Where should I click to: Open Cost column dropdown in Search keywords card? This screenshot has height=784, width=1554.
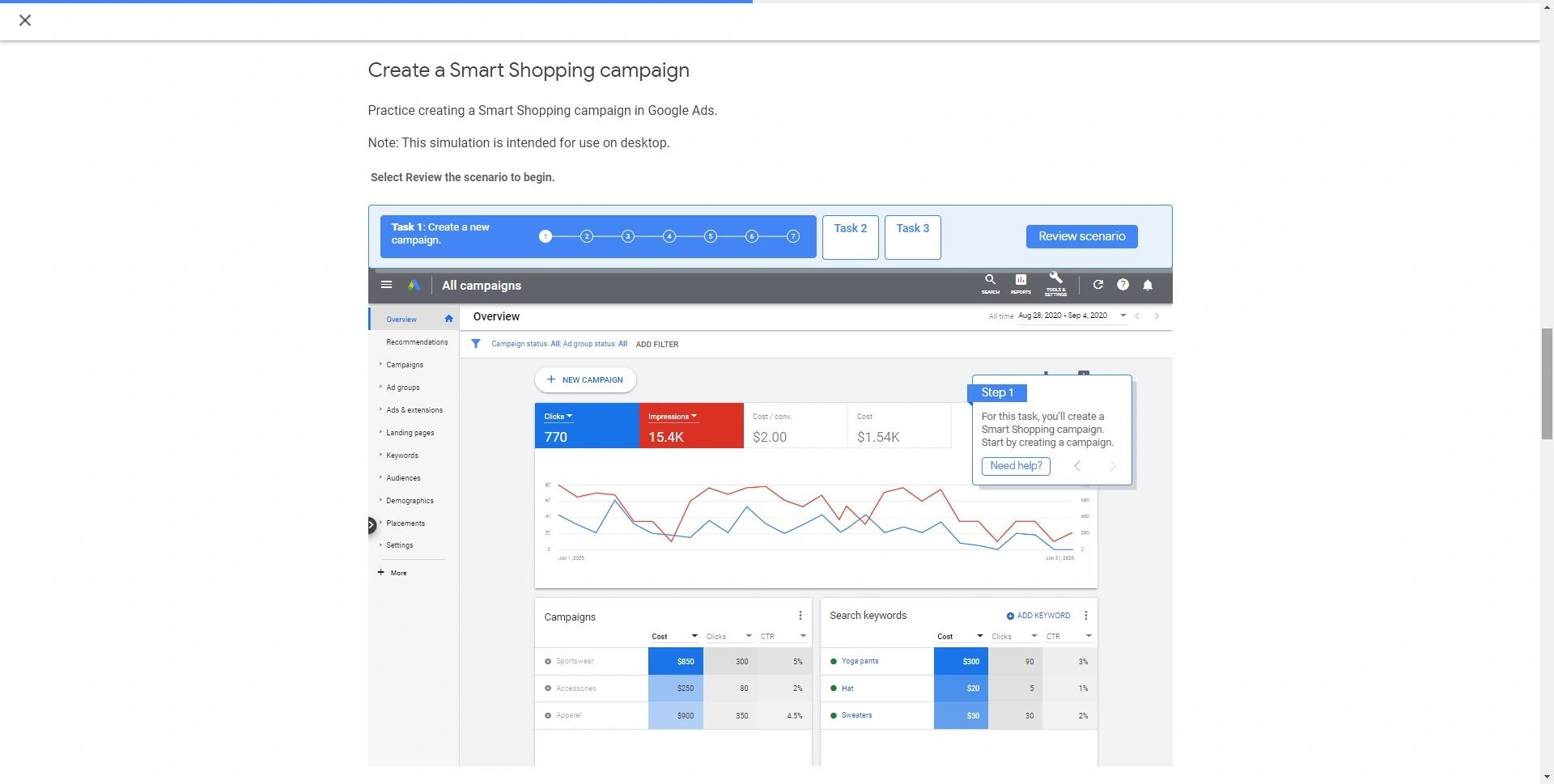[x=980, y=637]
